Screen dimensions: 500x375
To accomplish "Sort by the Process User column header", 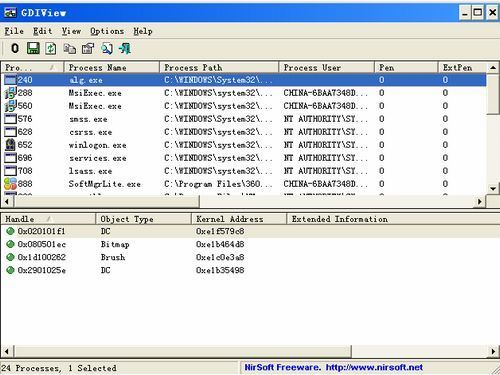I will point(327,67).
